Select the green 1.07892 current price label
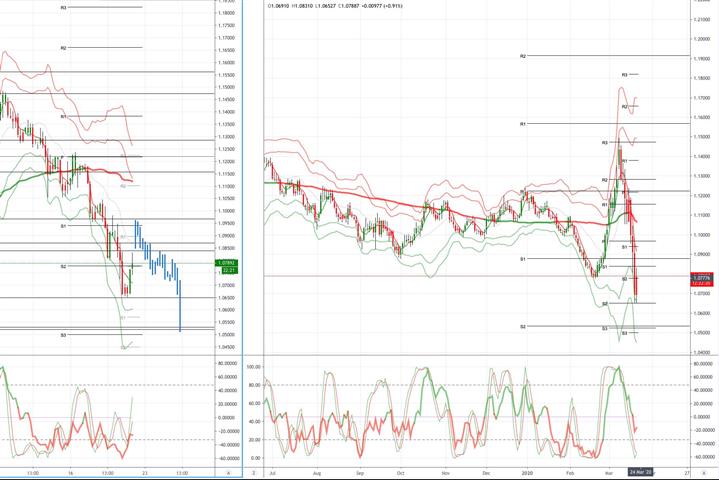Image resolution: width=719 pixels, height=480 pixels. click(226, 263)
